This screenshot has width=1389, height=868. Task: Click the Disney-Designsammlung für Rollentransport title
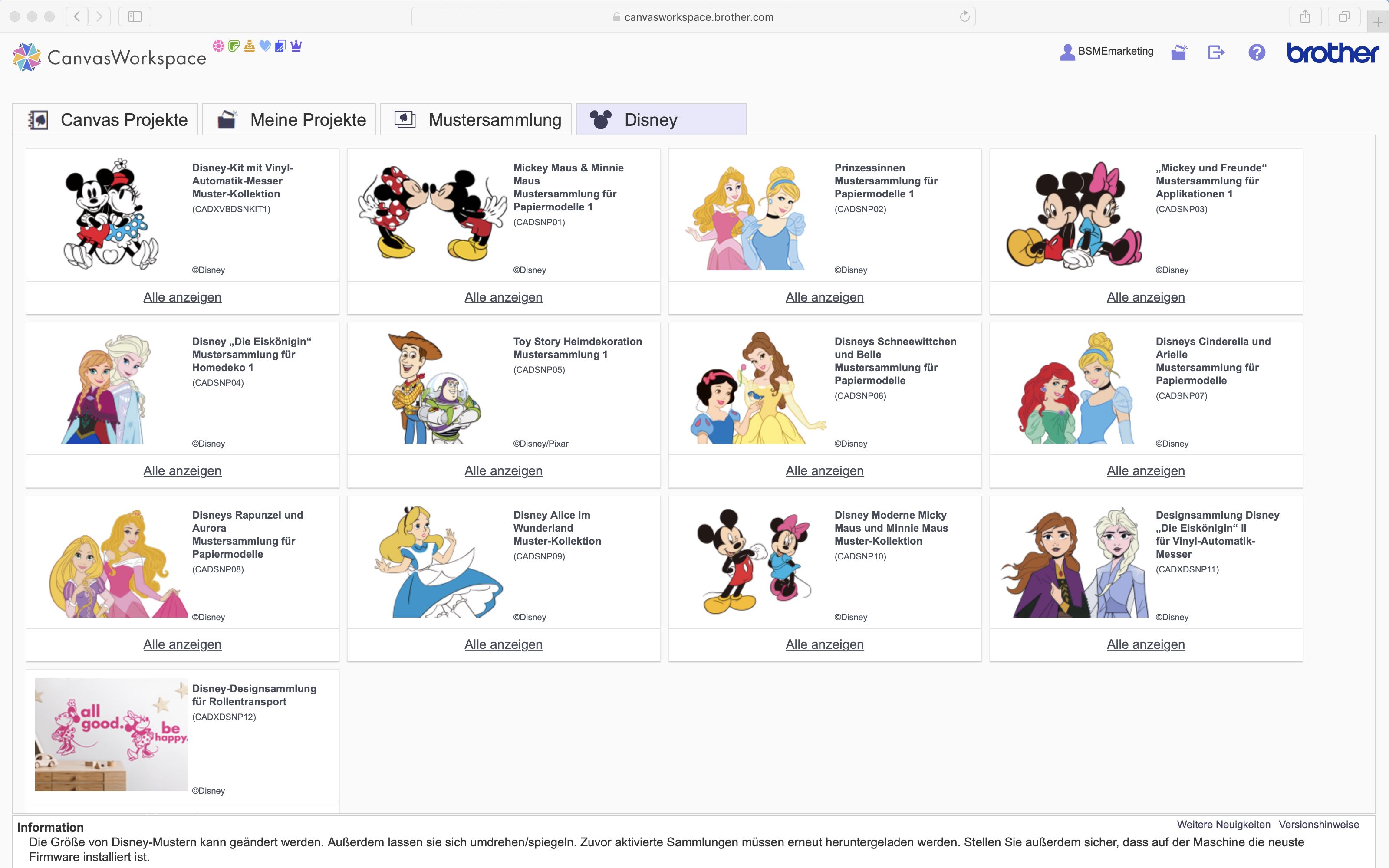coord(254,695)
